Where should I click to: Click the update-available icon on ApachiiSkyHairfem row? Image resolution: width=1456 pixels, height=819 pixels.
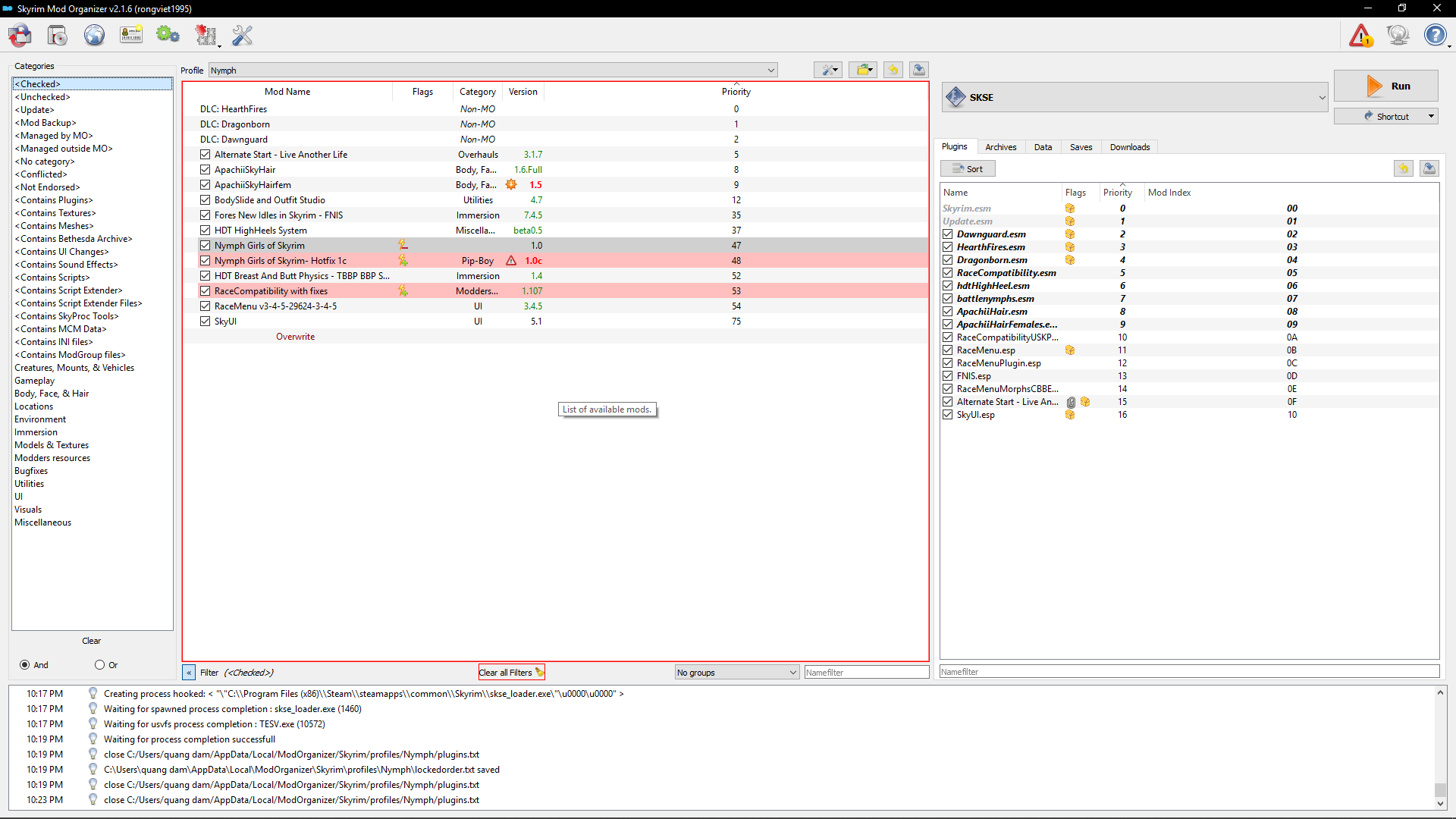(x=511, y=184)
